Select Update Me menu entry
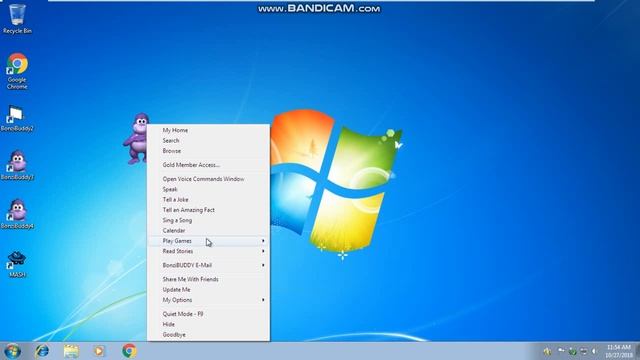Image resolution: width=640 pixels, height=360 pixels. [208, 290]
